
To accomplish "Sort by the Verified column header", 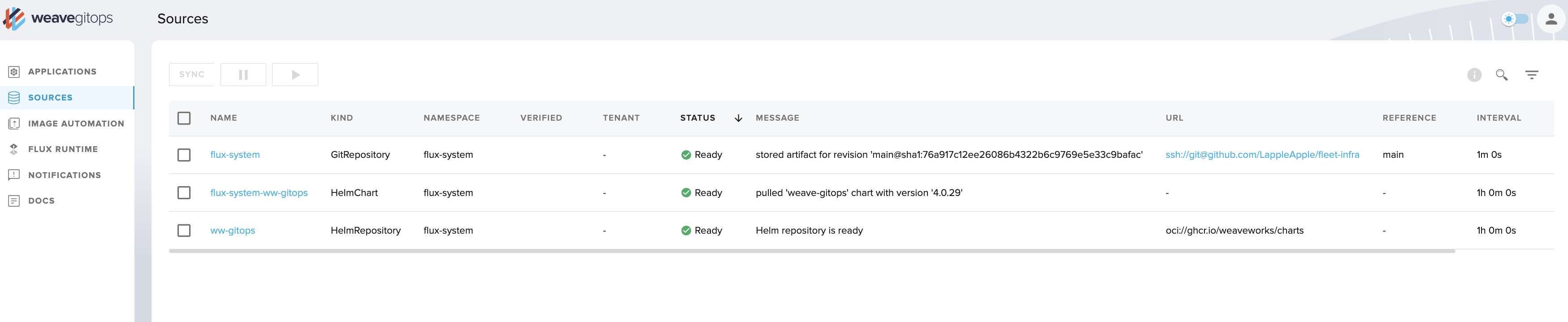I will (541, 118).
